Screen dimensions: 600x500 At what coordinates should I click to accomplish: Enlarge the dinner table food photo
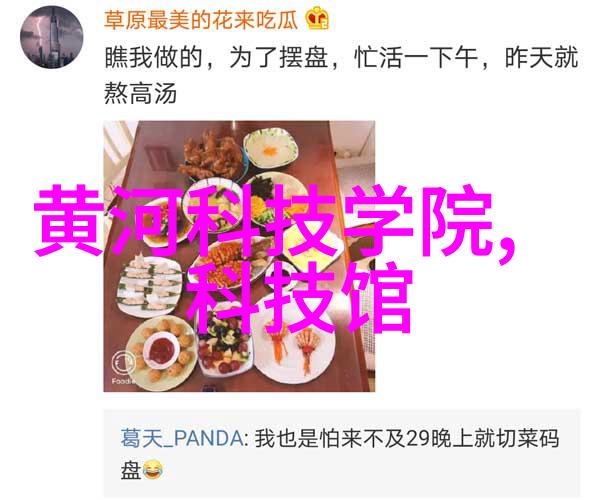(239, 256)
